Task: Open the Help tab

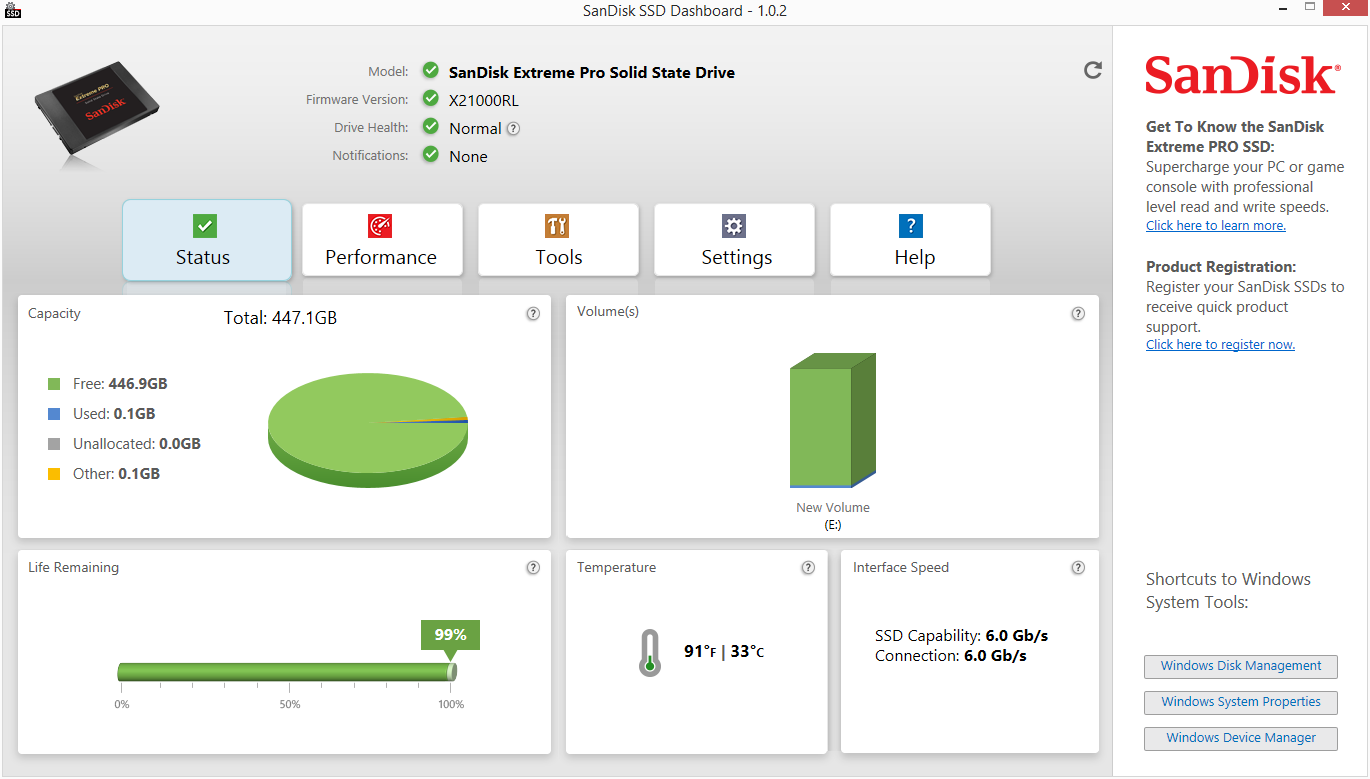Action: pos(910,240)
